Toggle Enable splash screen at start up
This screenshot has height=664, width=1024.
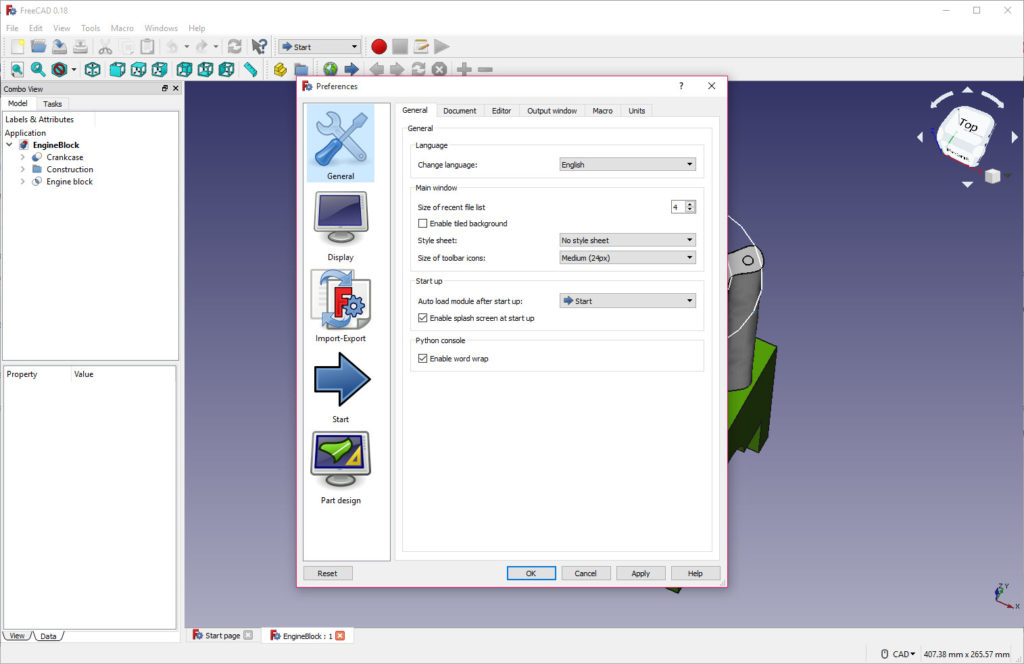click(423, 318)
